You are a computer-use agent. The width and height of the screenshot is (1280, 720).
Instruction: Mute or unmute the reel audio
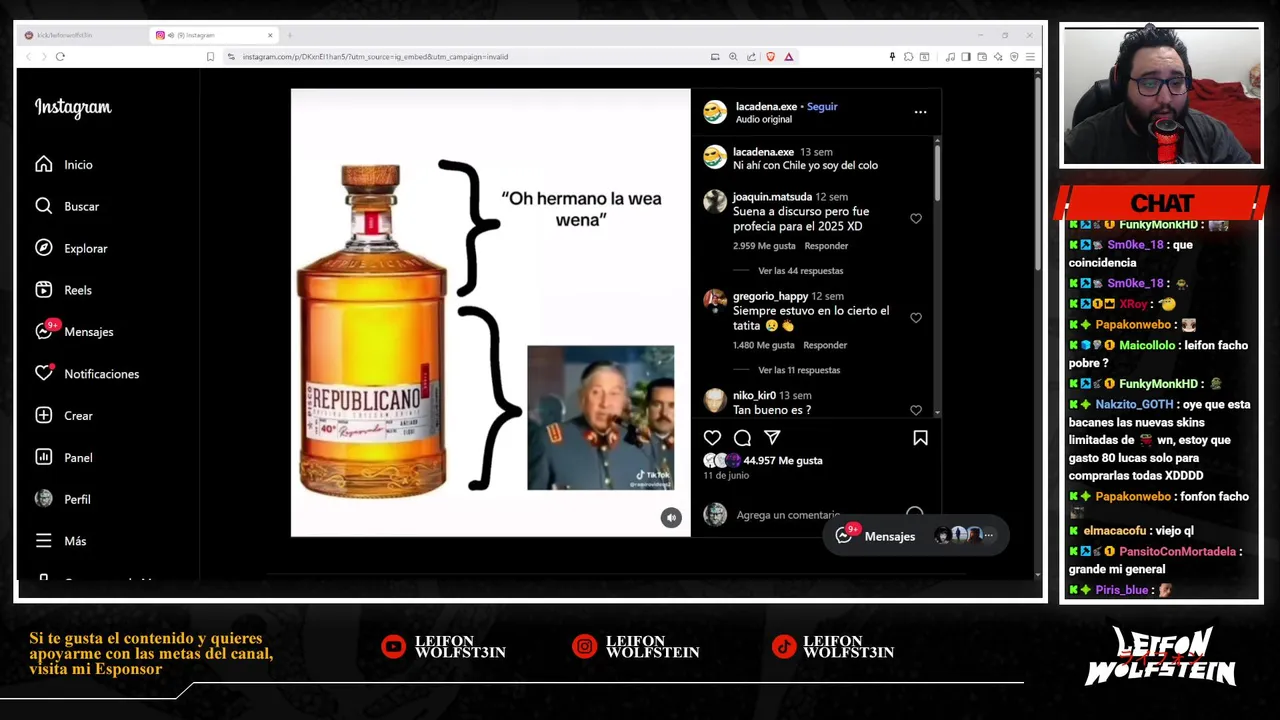[671, 517]
